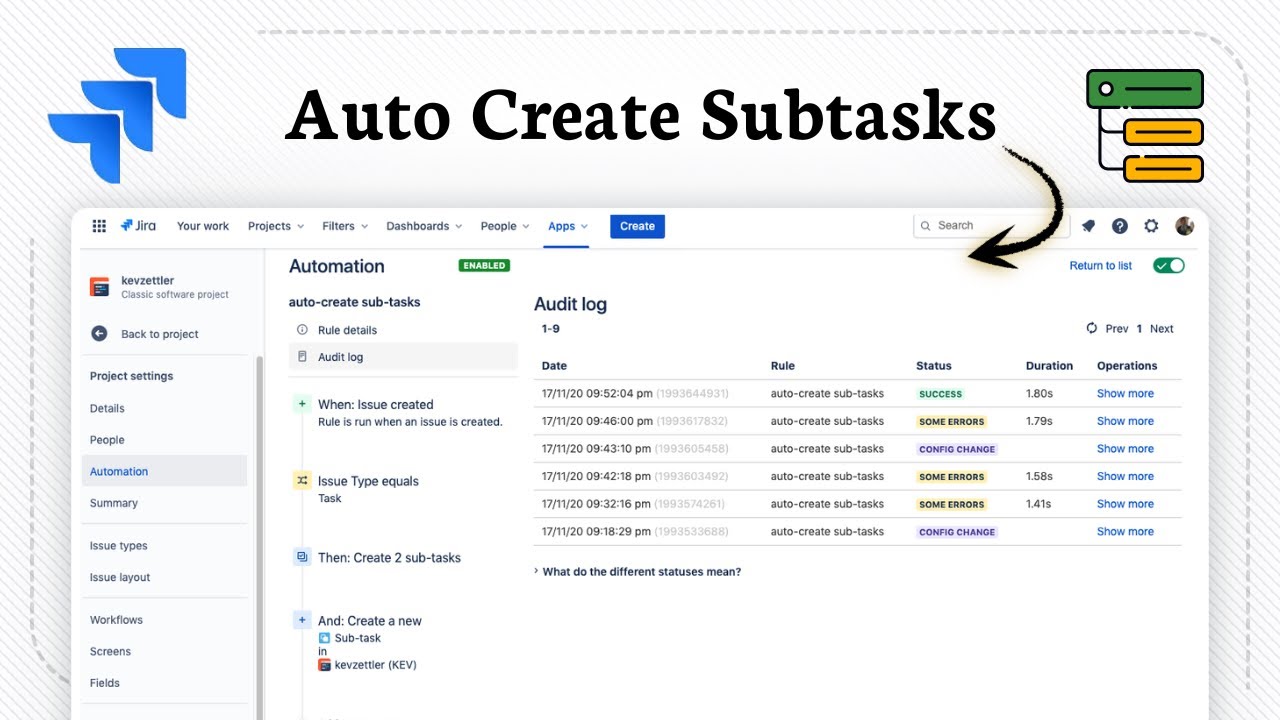
Task: Click in the Search field
Action: tap(991, 226)
